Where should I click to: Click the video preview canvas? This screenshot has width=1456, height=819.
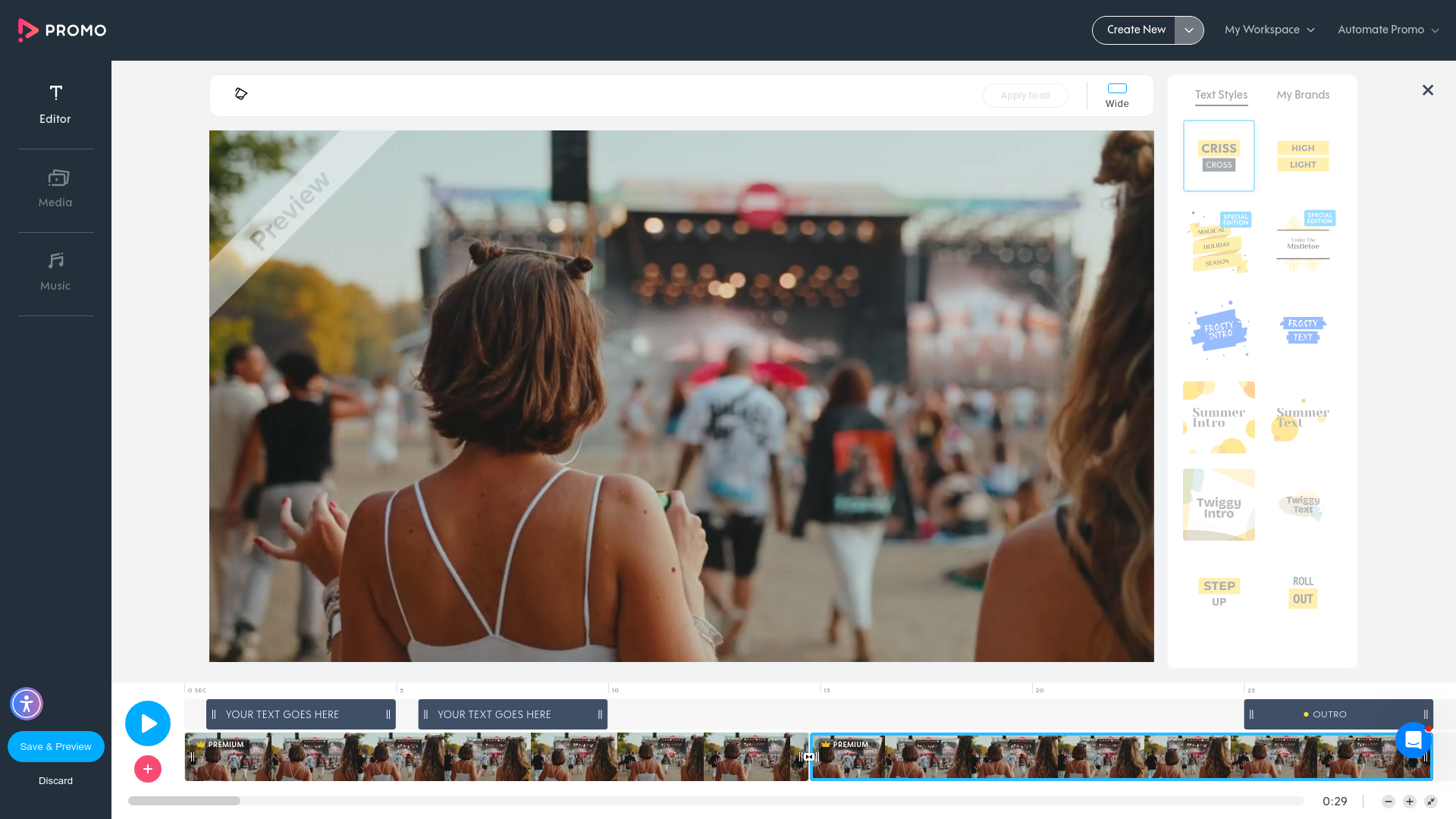682,396
